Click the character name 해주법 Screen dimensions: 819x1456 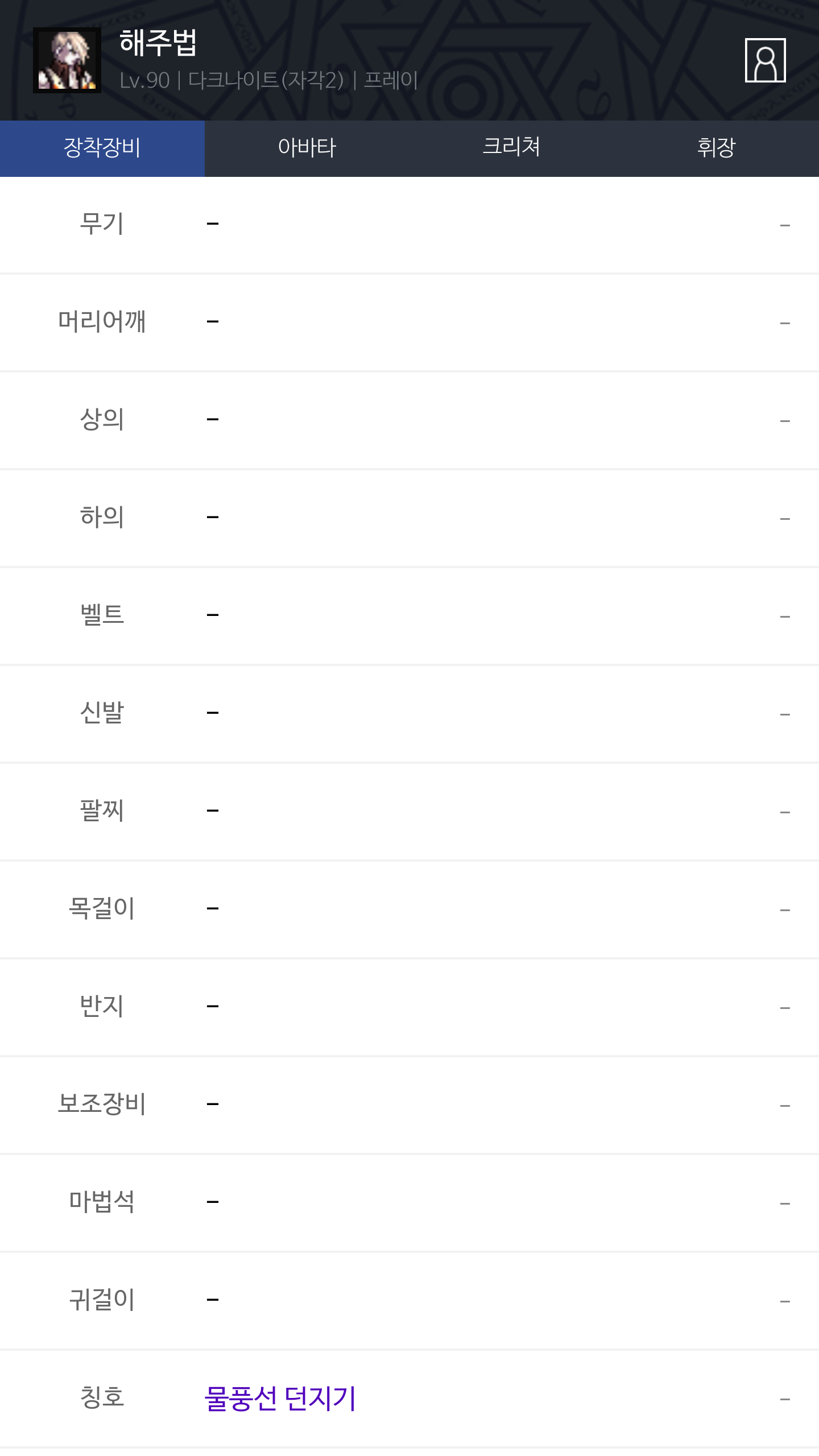click(x=158, y=43)
